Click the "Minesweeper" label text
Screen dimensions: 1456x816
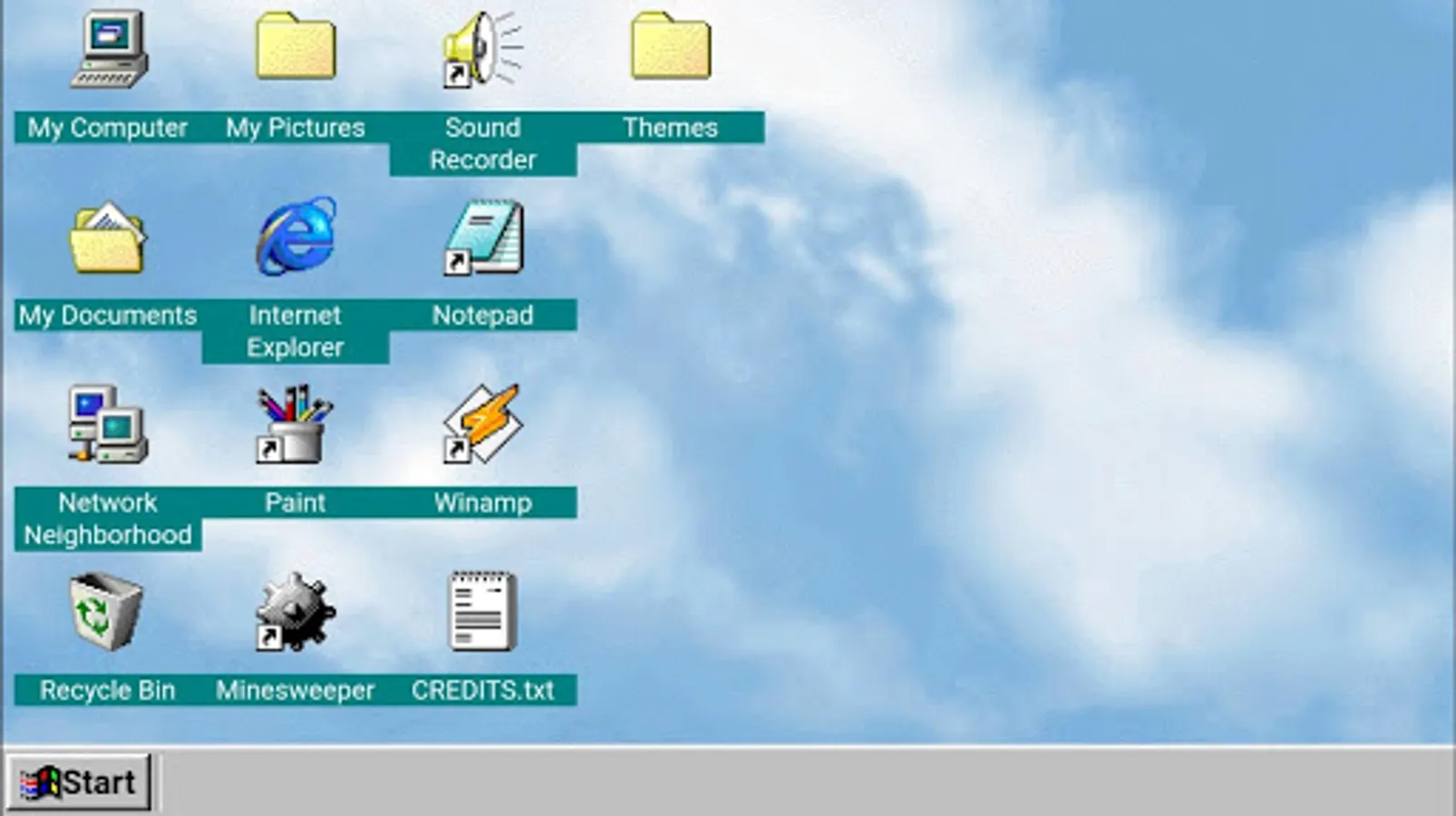pyautogui.click(x=296, y=691)
